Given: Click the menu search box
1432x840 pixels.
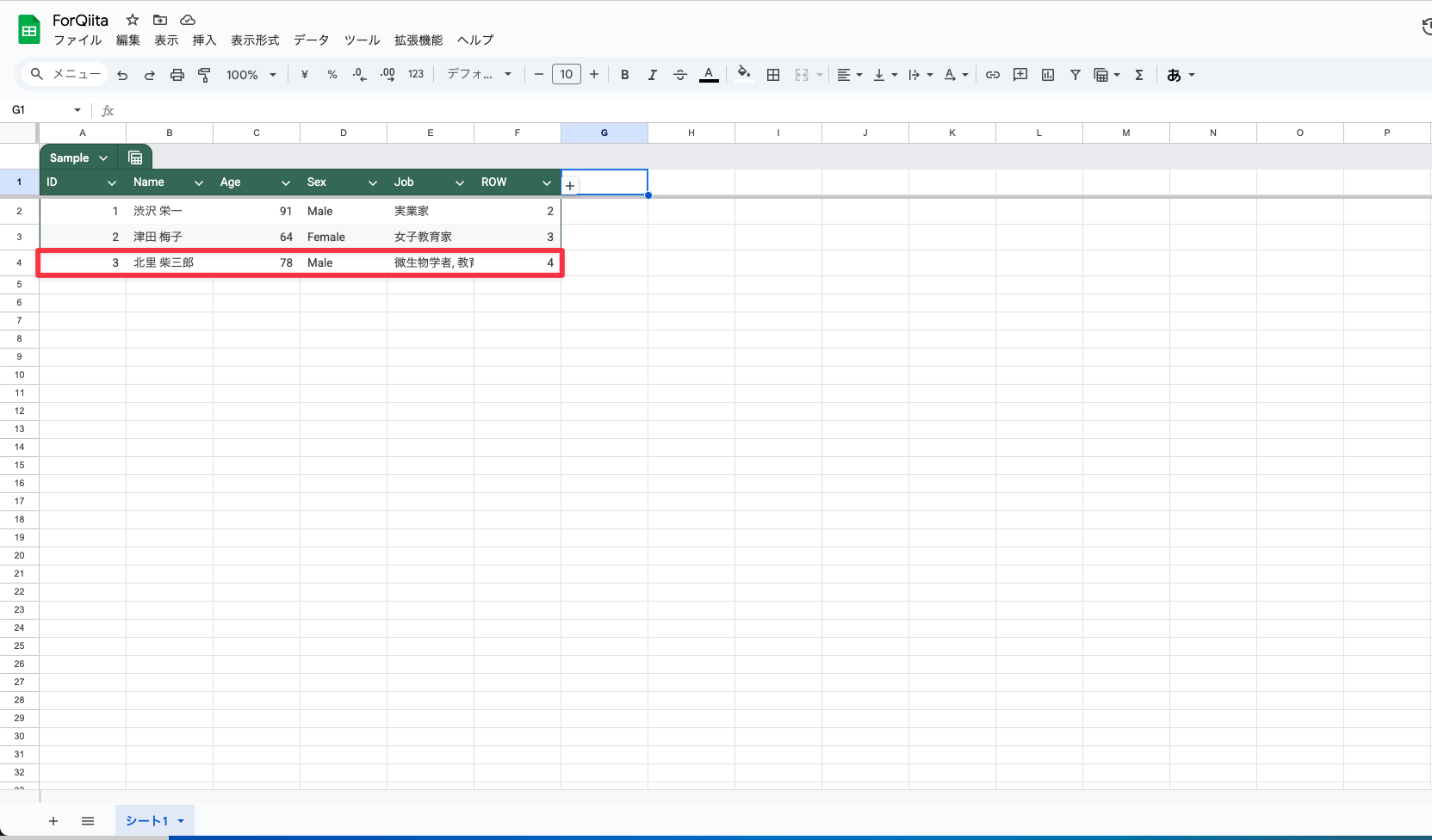Looking at the screenshot, I should (65, 74).
